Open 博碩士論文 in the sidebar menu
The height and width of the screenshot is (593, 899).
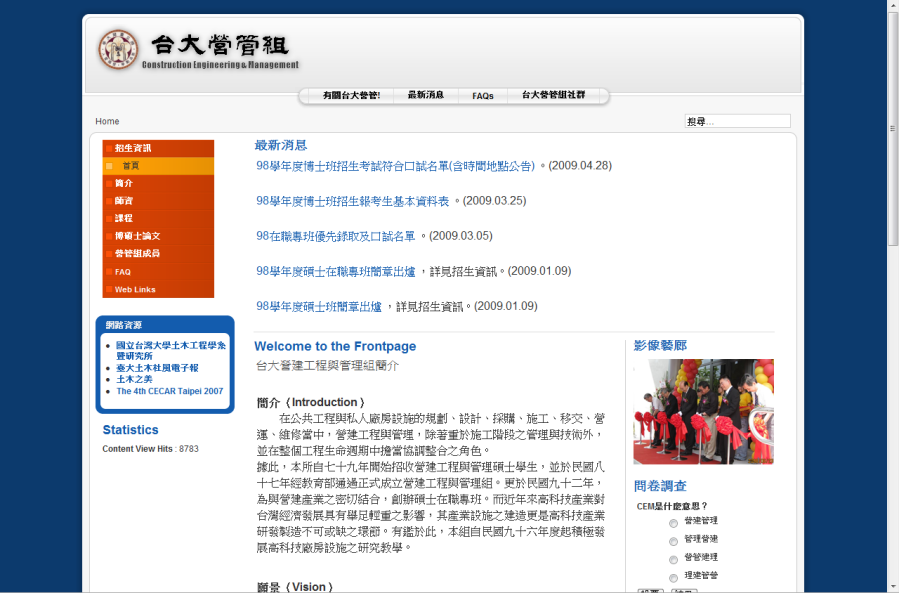(x=137, y=236)
